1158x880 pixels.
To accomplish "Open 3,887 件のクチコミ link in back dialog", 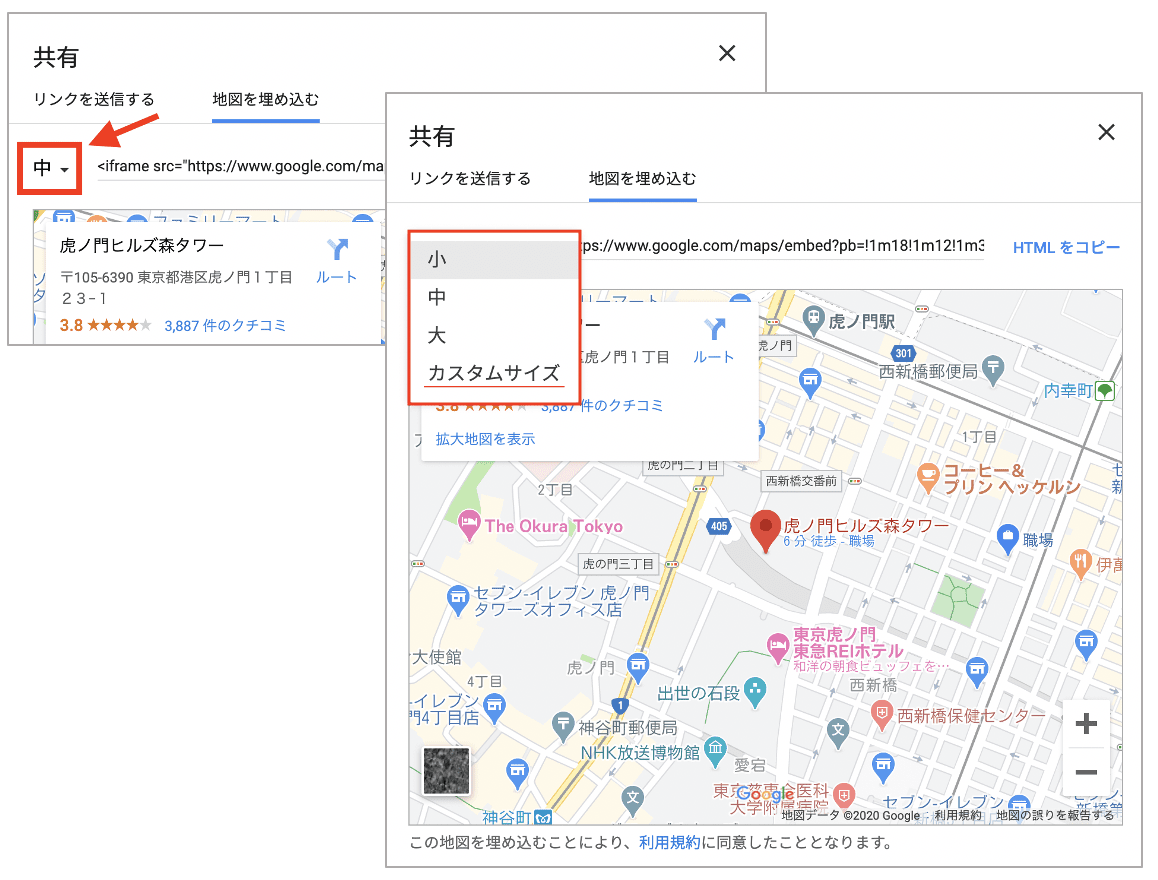I will [x=225, y=326].
